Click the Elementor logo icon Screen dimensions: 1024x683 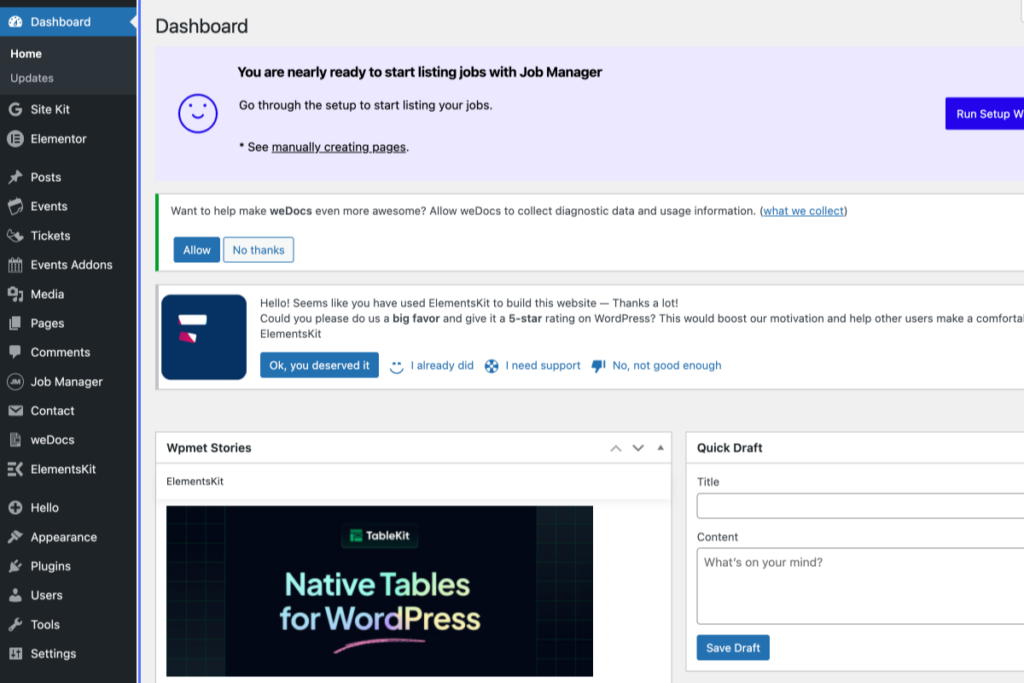coord(15,138)
